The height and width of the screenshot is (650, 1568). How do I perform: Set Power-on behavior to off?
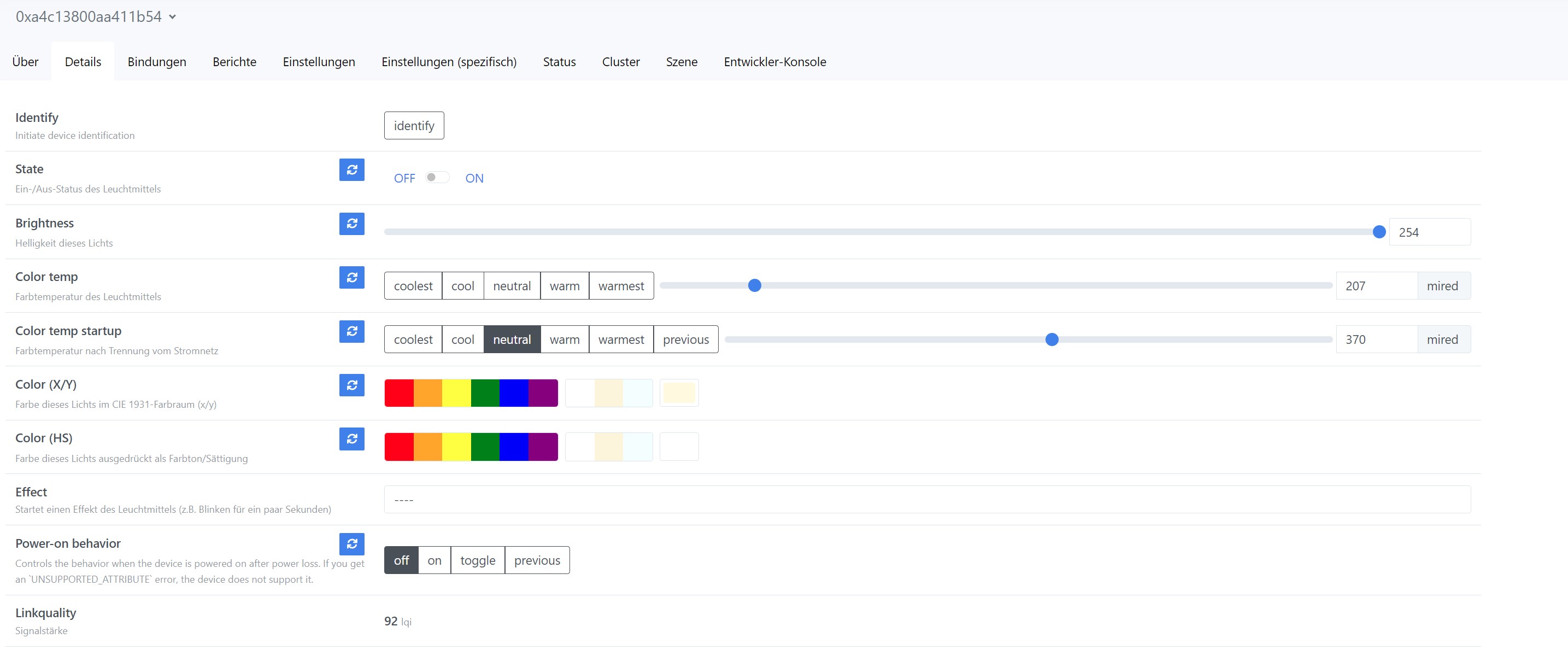pos(401,560)
